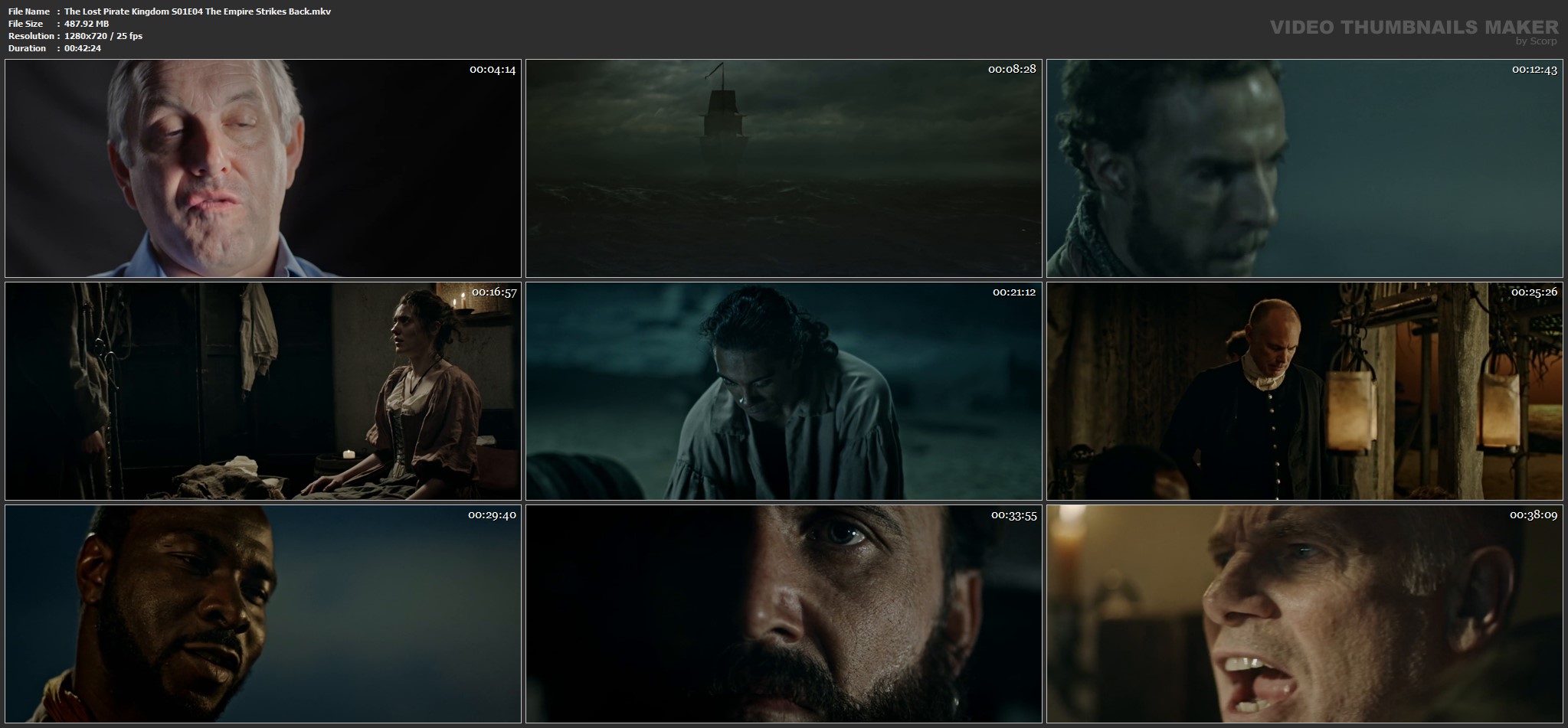Click the Duration value 00:42:24
The height and width of the screenshot is (728, 1568).
click(80, 48)
